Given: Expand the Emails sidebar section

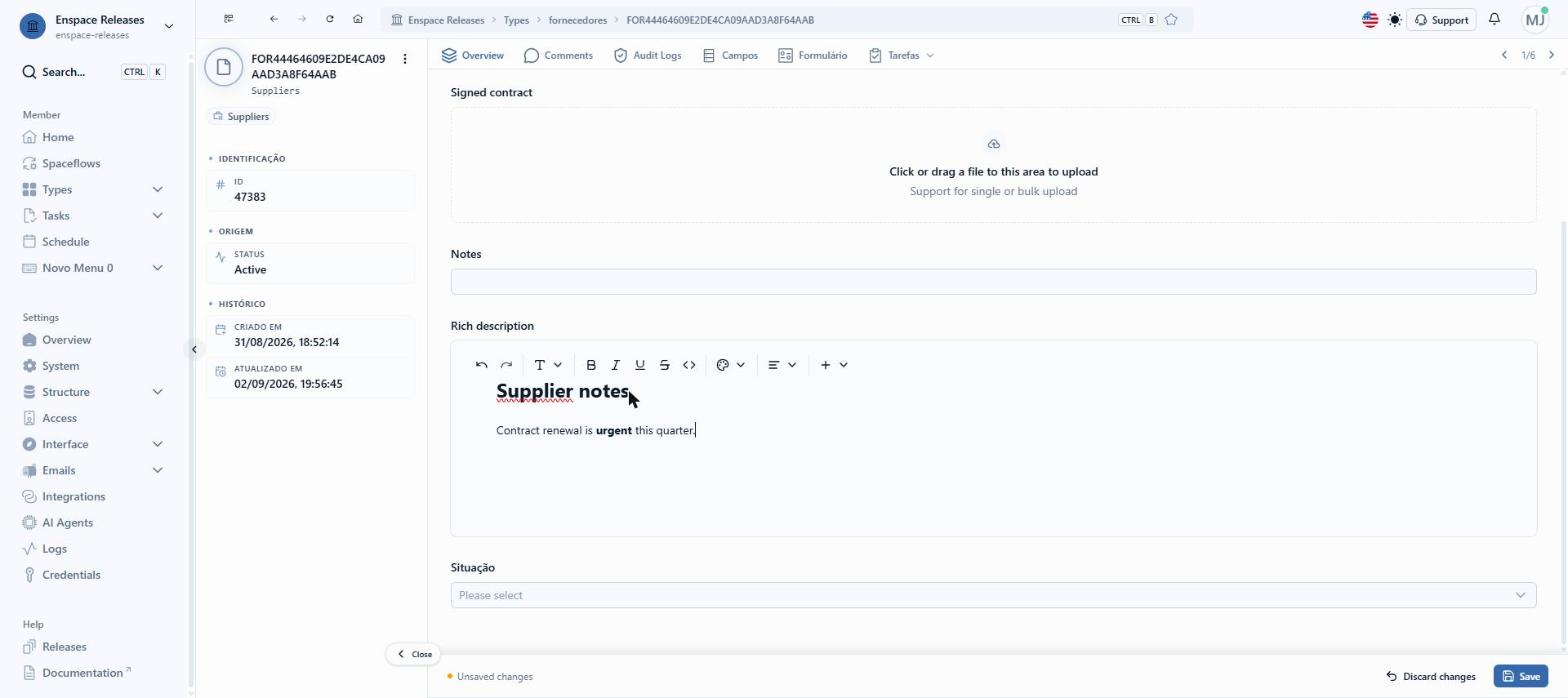Looking at the screenshot, I should (x=94, y=470).
